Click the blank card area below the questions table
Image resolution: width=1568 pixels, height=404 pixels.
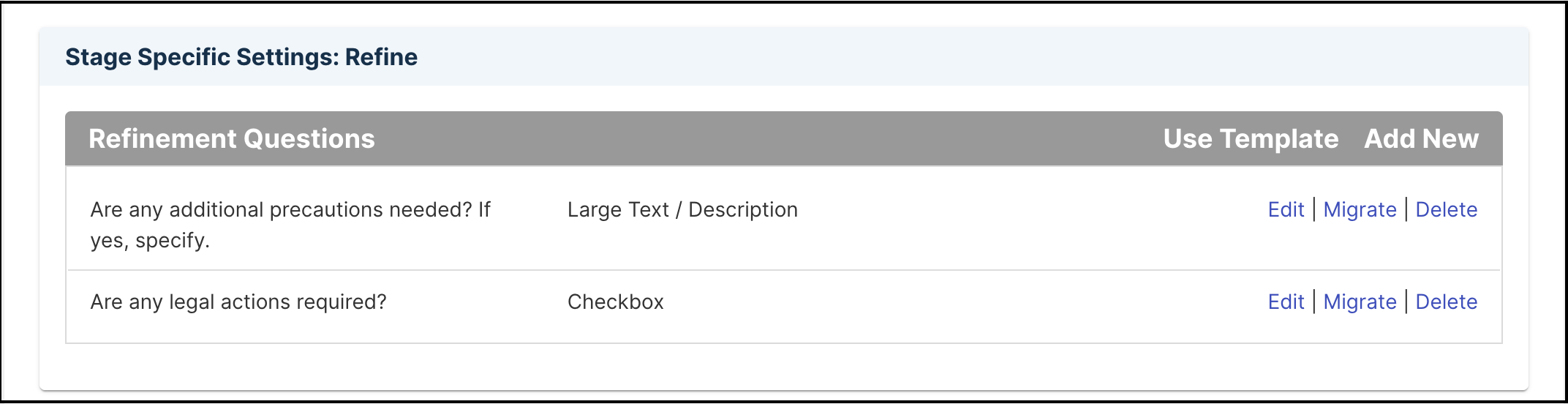pos(784,366)
